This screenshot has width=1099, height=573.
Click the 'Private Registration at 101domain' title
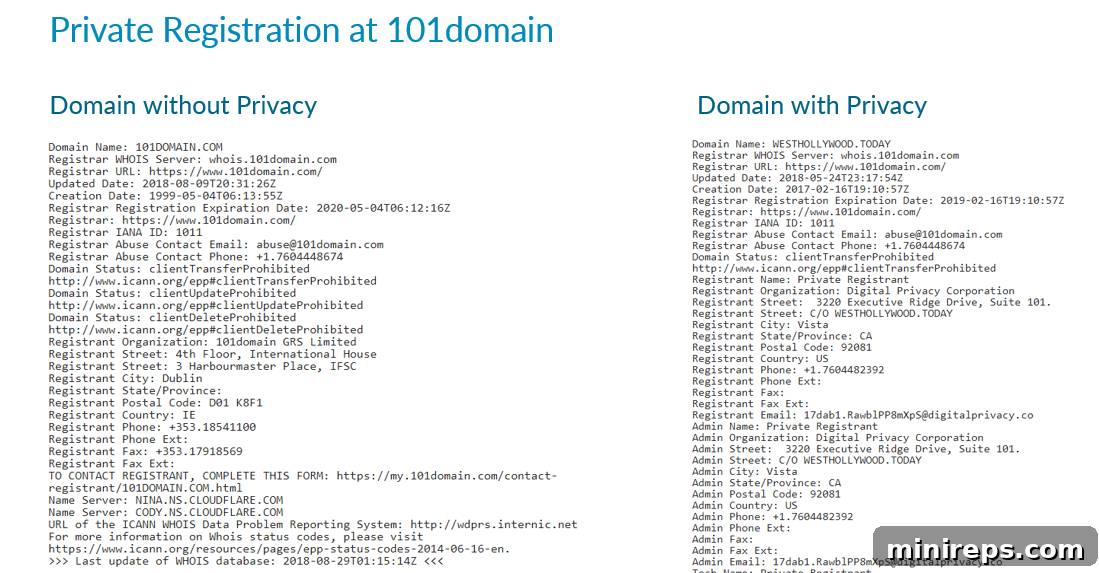pyautogui.click(x=301, y=31)
